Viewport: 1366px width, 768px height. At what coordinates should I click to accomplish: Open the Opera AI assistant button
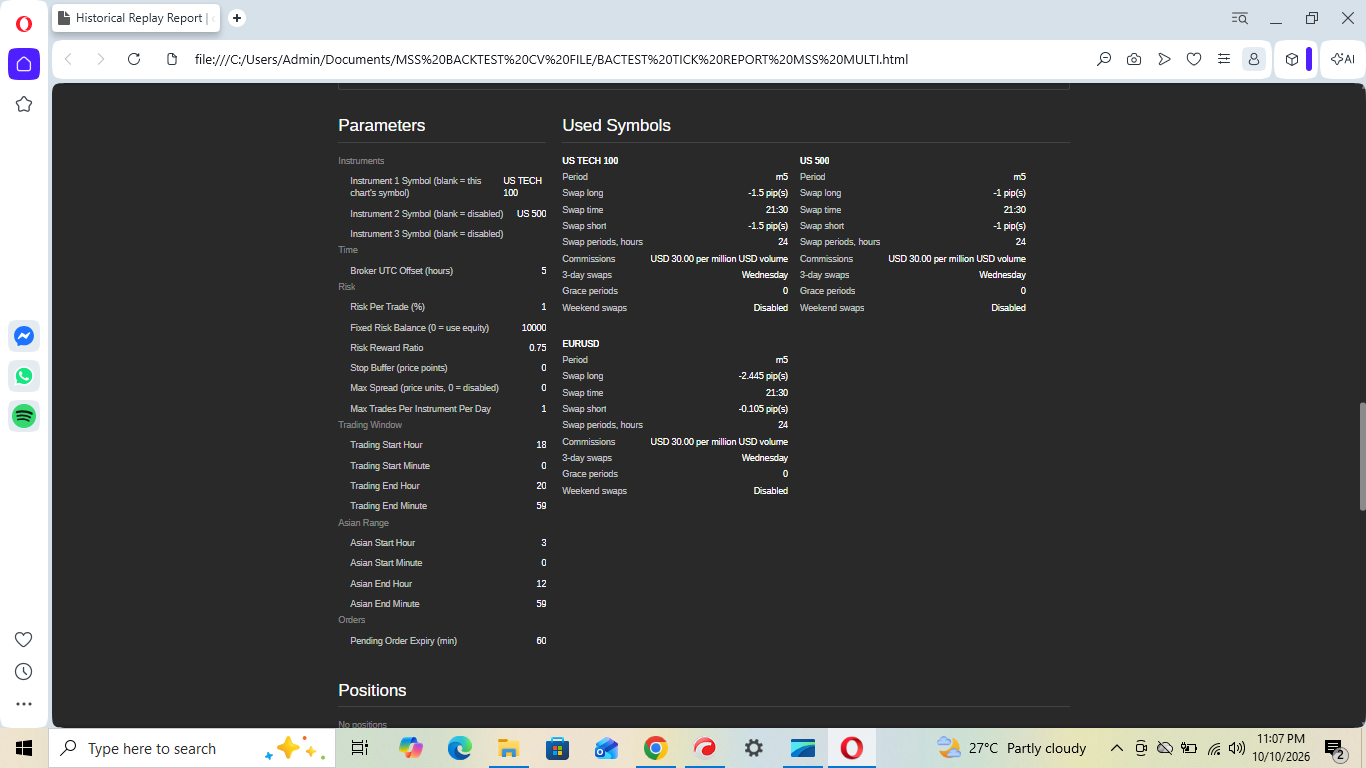pos(1343,59)
